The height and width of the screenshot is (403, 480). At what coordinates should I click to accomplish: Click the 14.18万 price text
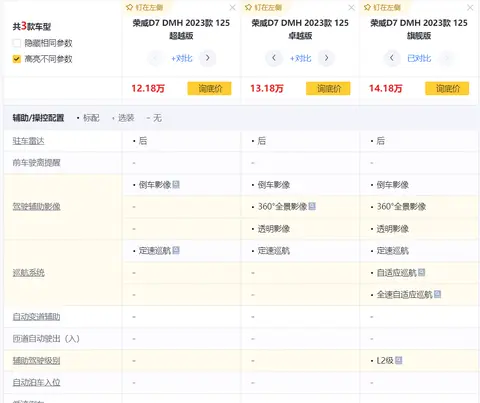pos(386,88)
